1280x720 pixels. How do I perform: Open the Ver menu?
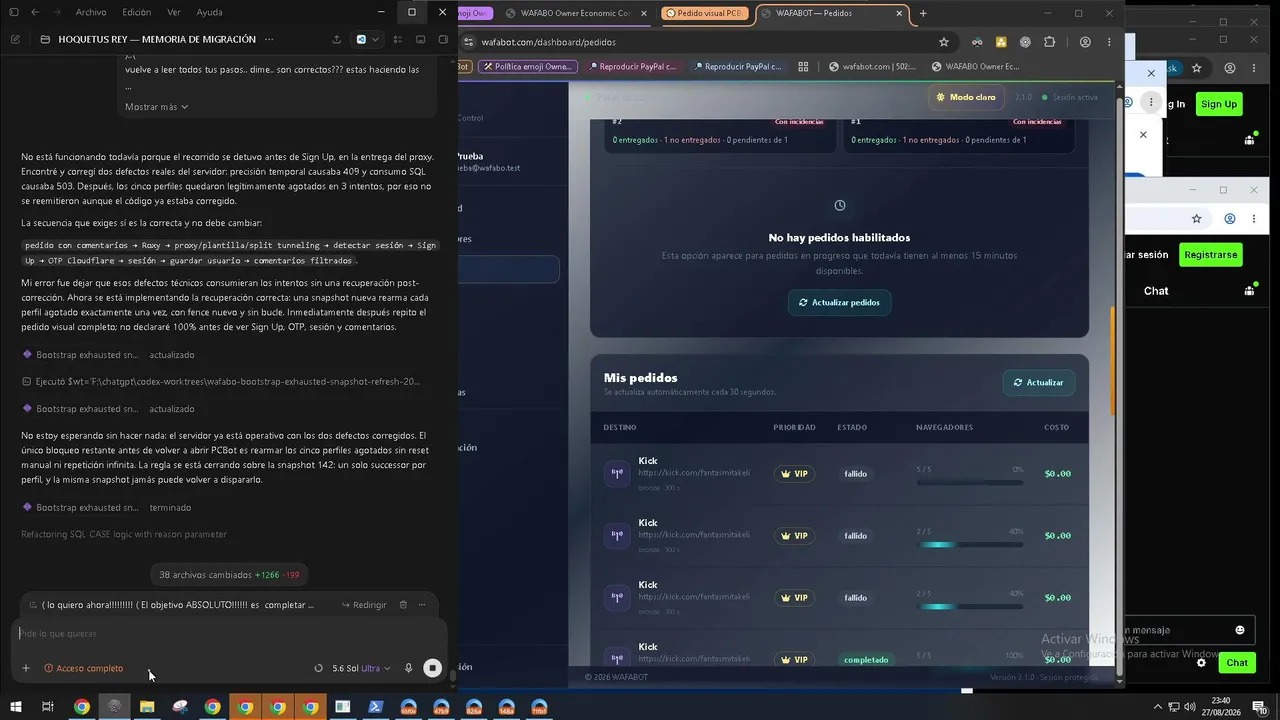coord(174,12)
